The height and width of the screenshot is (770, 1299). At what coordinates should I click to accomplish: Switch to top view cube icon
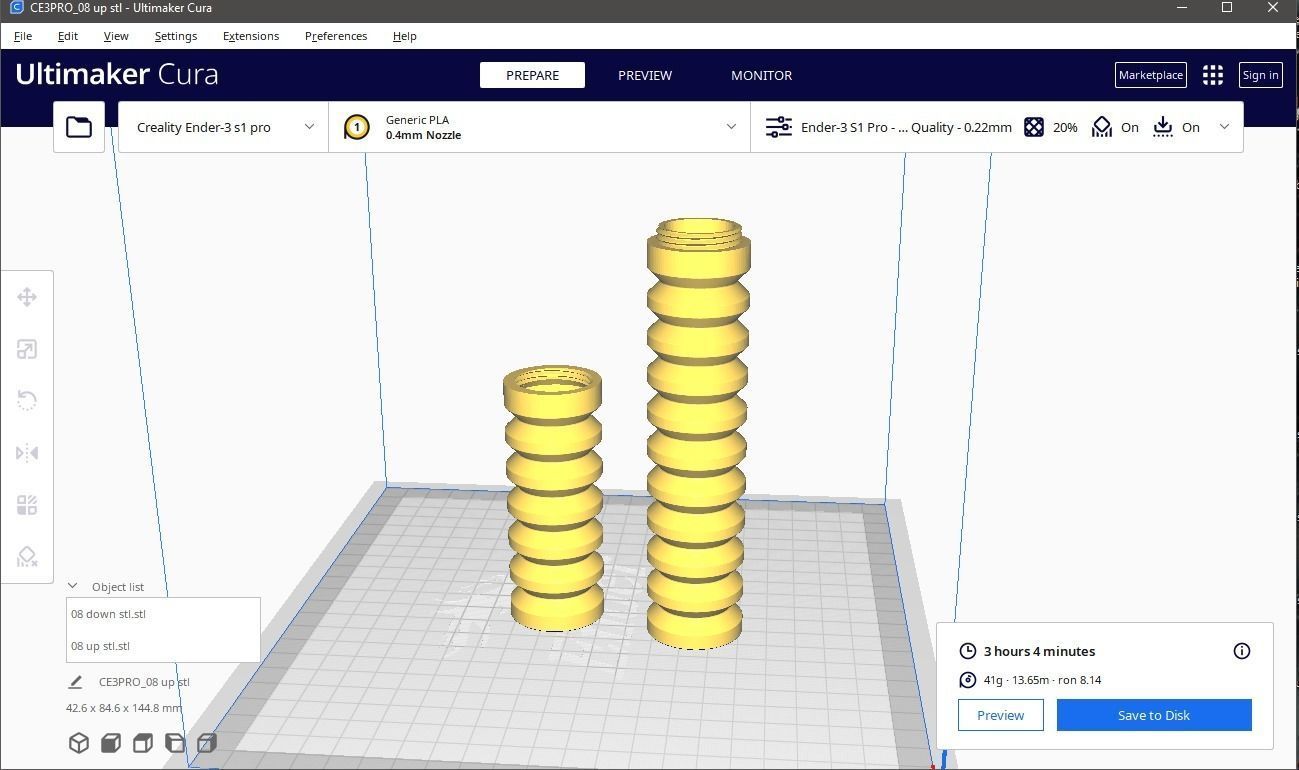tap(143, 743)
